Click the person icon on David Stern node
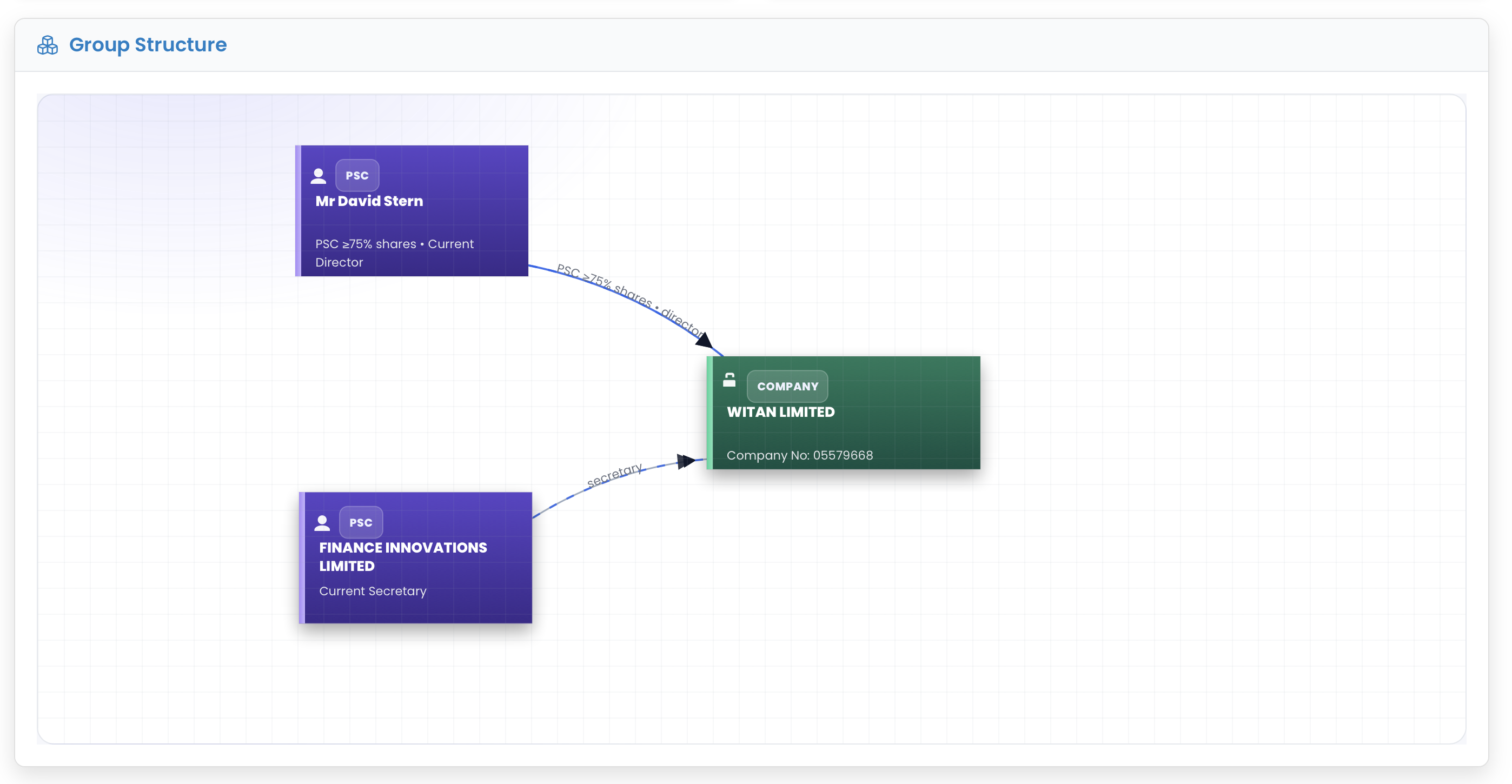 (x=318, y=176)
